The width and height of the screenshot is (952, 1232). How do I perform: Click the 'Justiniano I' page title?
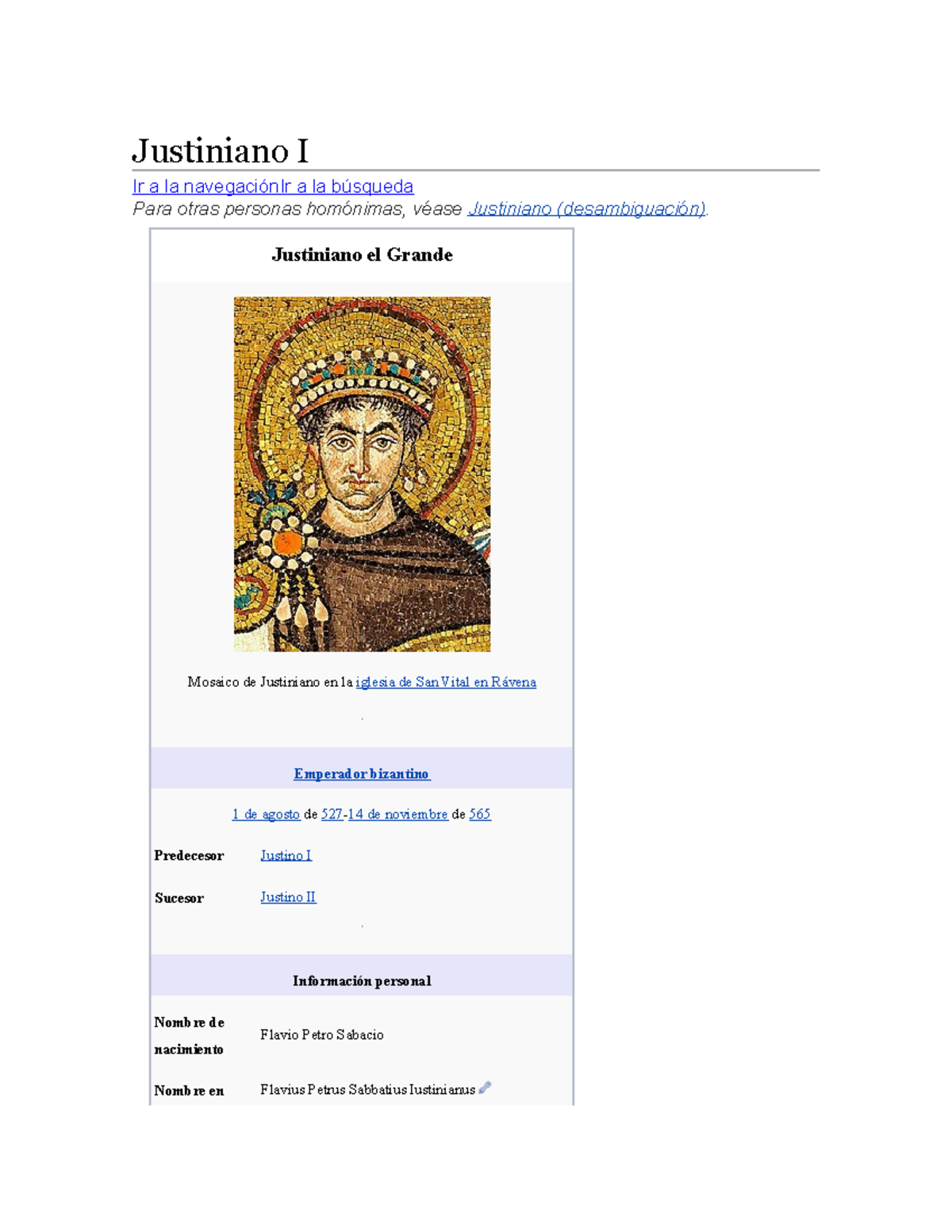coord(220,151)
